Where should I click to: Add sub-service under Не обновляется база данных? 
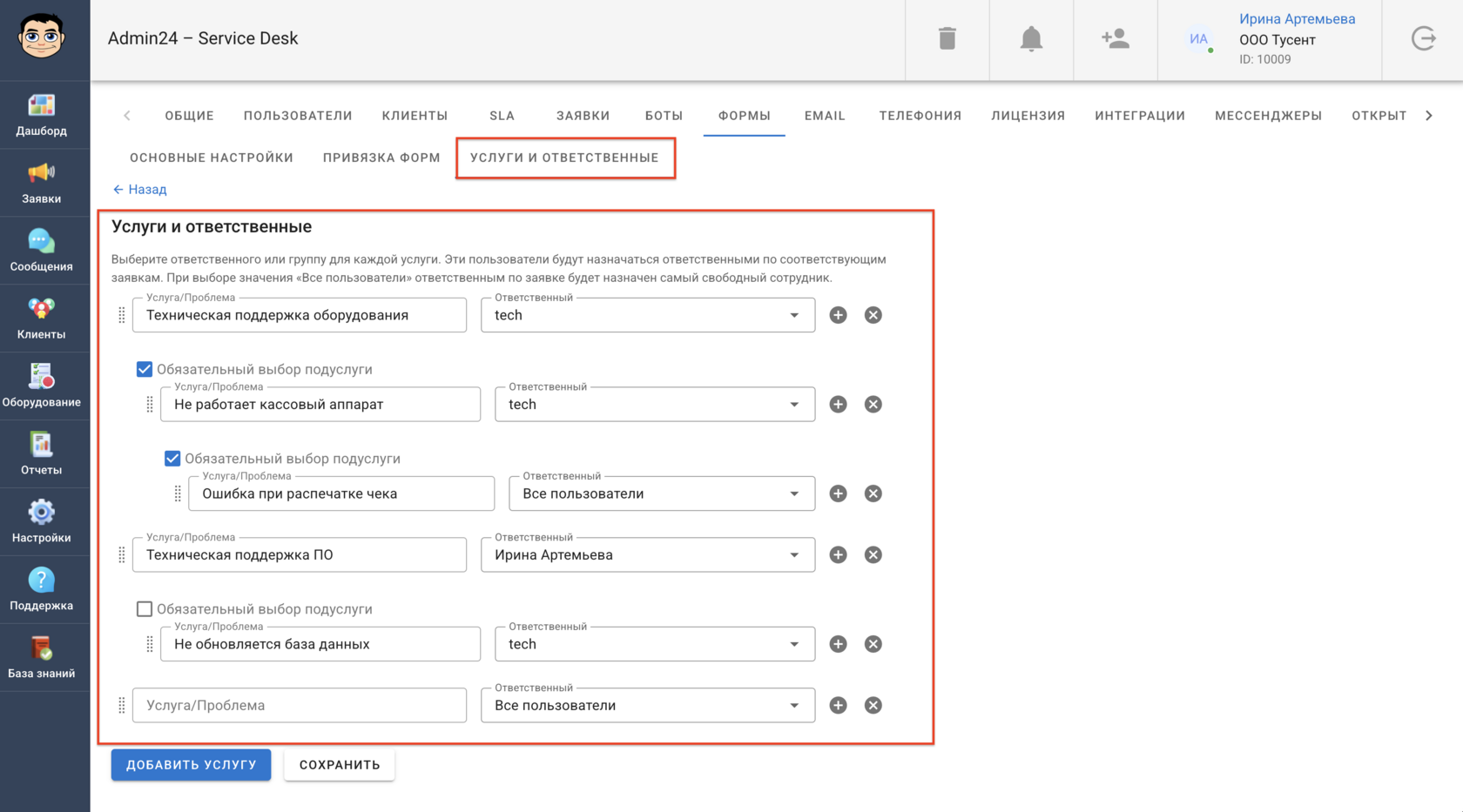[x=838, y=644]
